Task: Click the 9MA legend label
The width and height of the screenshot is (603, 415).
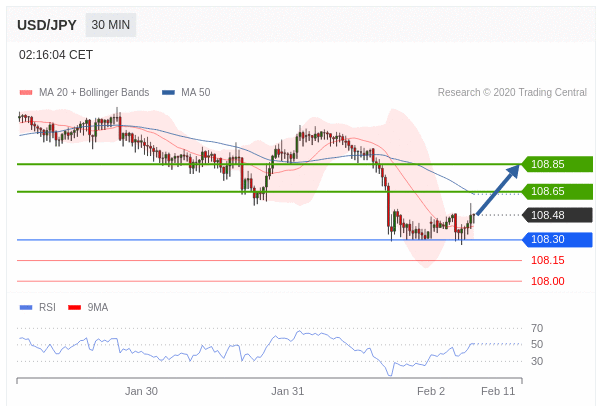Action: pyautogui.click(x=98, y=307)
